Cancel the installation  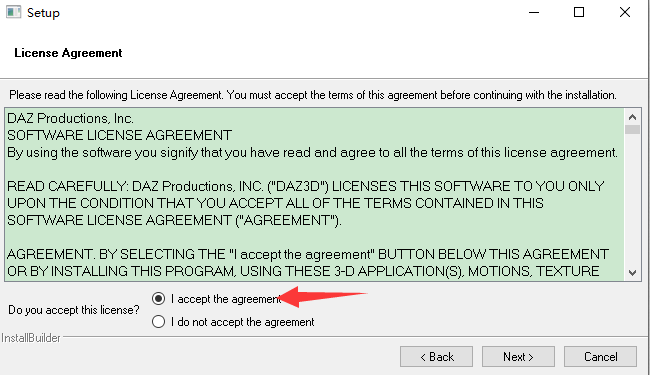coord(600,357)
